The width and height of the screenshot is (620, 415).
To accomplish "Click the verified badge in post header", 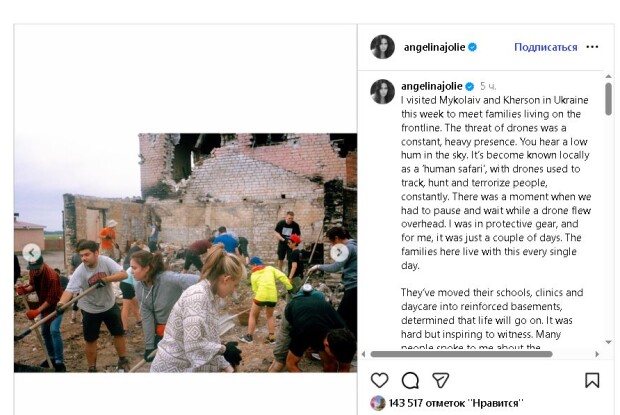I will [x=473, y=47].
